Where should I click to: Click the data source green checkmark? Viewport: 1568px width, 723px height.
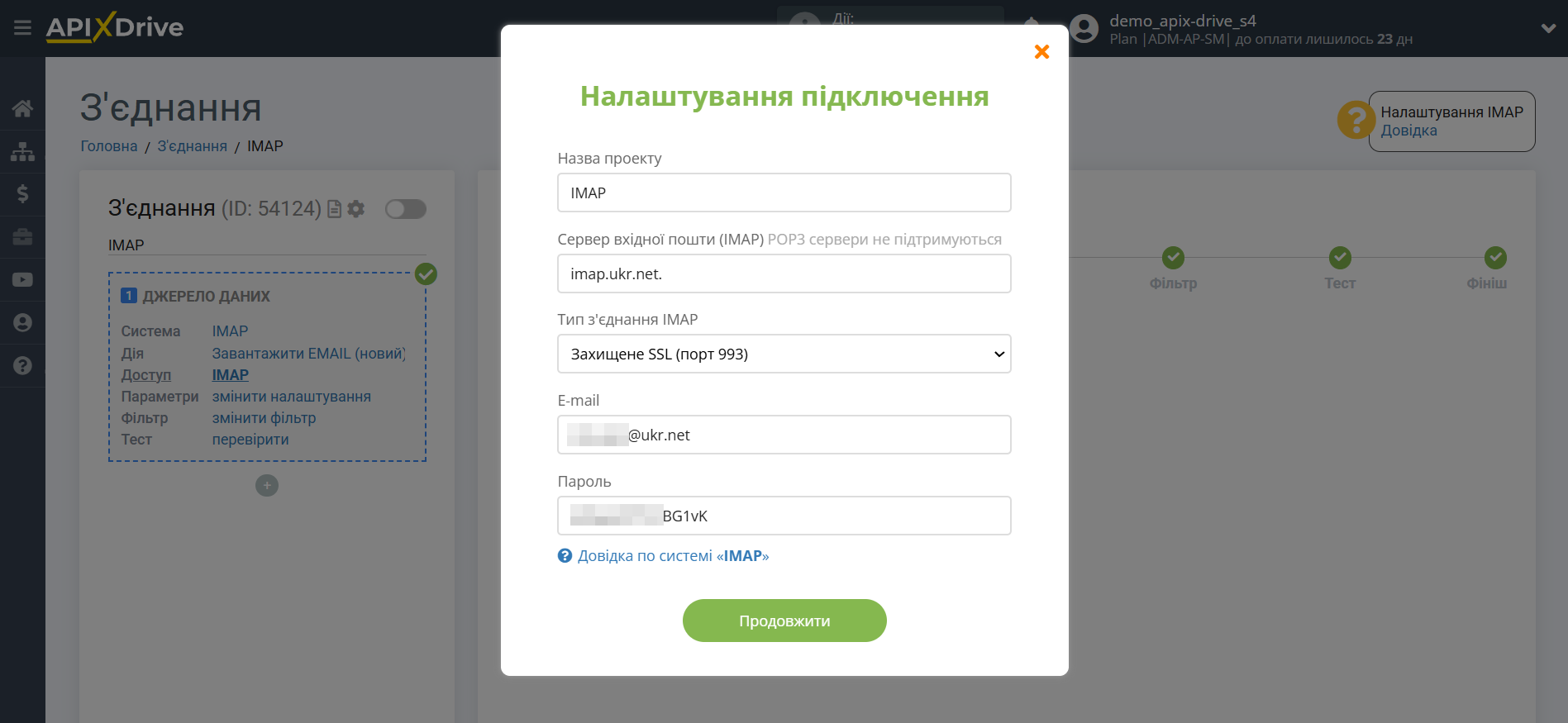[x=426, y=274]
